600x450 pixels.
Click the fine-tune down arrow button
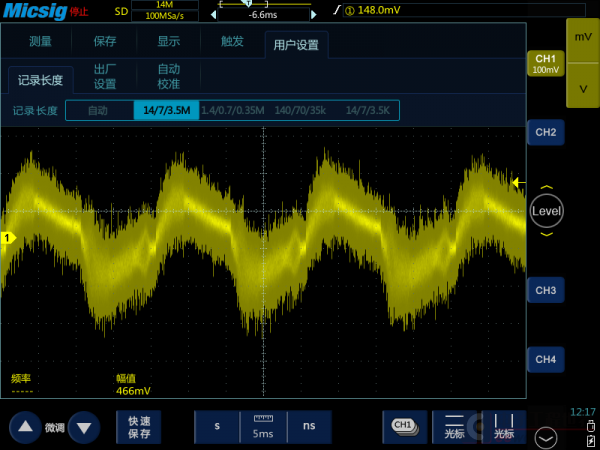click(84, 427)
